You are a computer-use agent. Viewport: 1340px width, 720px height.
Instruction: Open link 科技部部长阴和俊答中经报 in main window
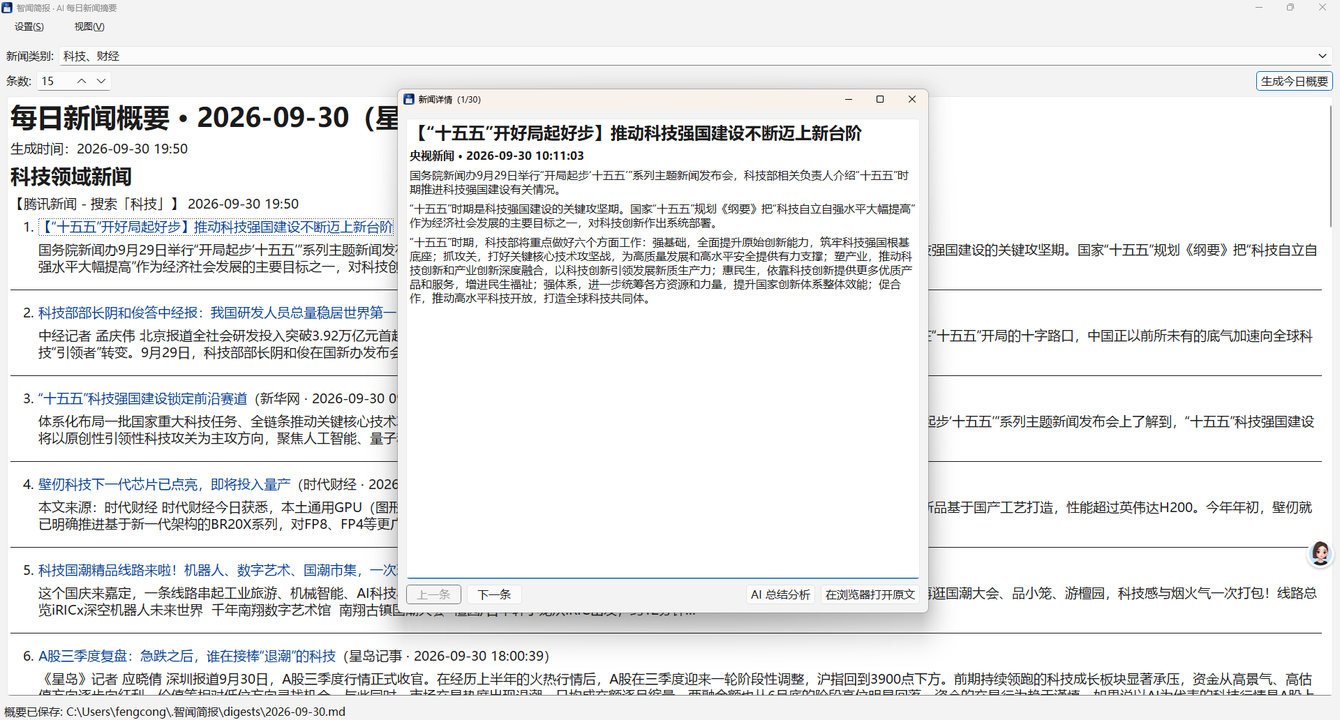point(218,313)
